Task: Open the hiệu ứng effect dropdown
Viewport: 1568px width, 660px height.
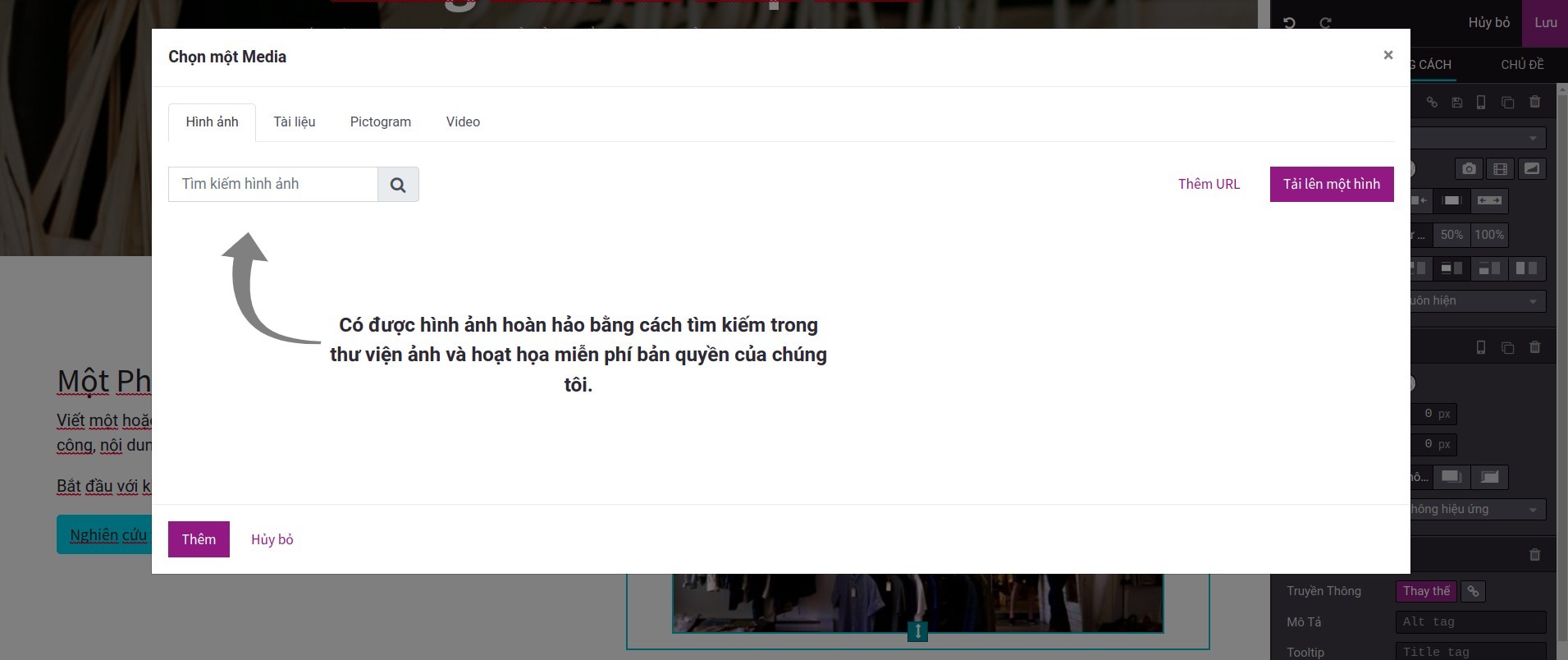Action: (x=1477, y=510)
